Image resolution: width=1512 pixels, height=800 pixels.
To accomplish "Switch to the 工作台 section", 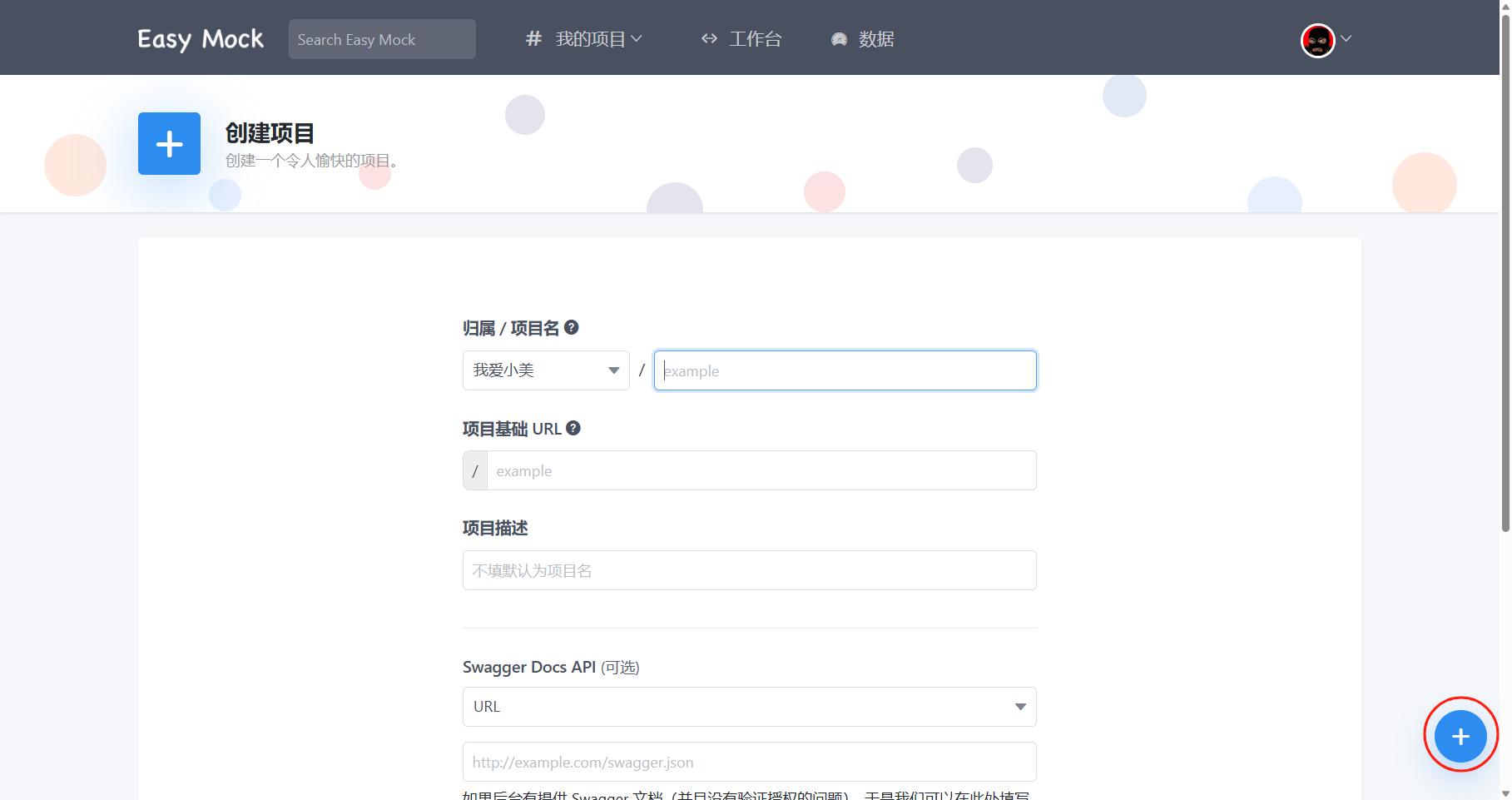I will (x=754, y=38).
